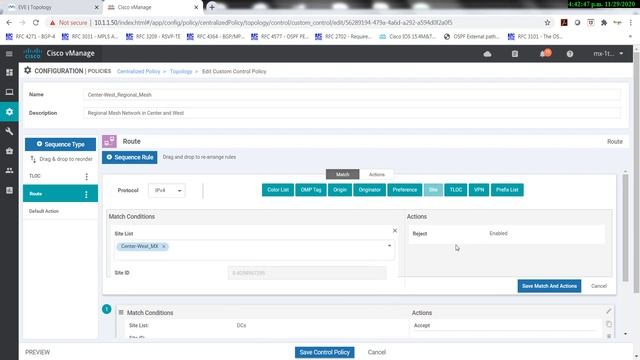The image size is (640, 360).
Task: Copy sequence rule 1 icon
Action: click(x=609, y=324)
